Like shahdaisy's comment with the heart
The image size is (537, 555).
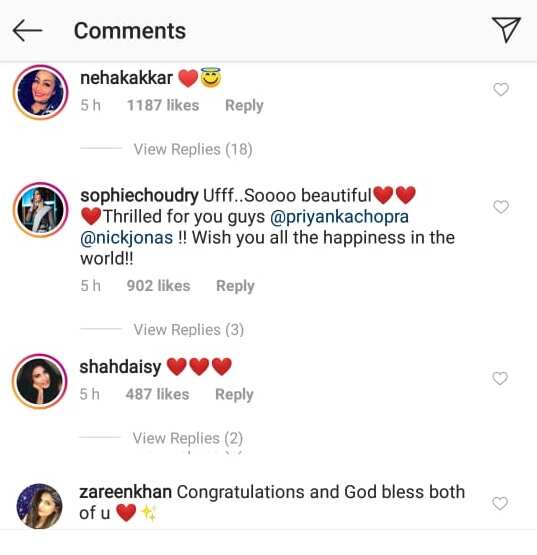tap(500, 379)
